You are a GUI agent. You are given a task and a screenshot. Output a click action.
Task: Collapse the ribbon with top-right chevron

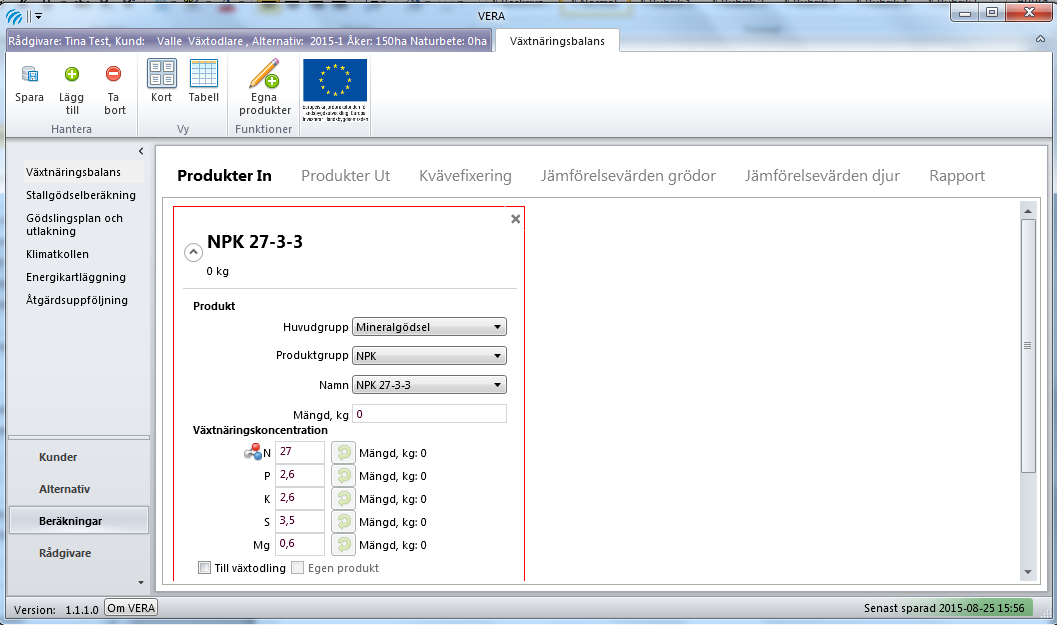(1040, 40)
